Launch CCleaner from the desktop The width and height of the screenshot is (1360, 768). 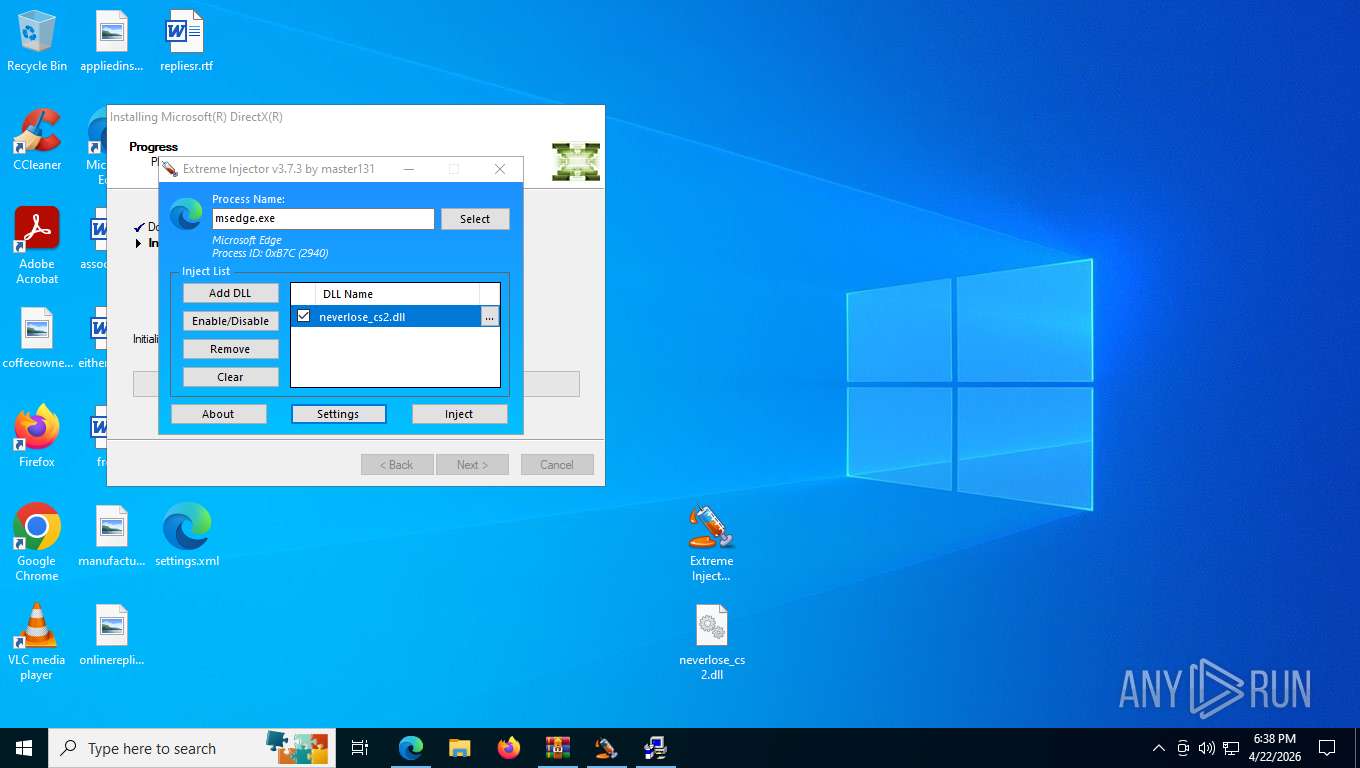[x=37, y=140]
